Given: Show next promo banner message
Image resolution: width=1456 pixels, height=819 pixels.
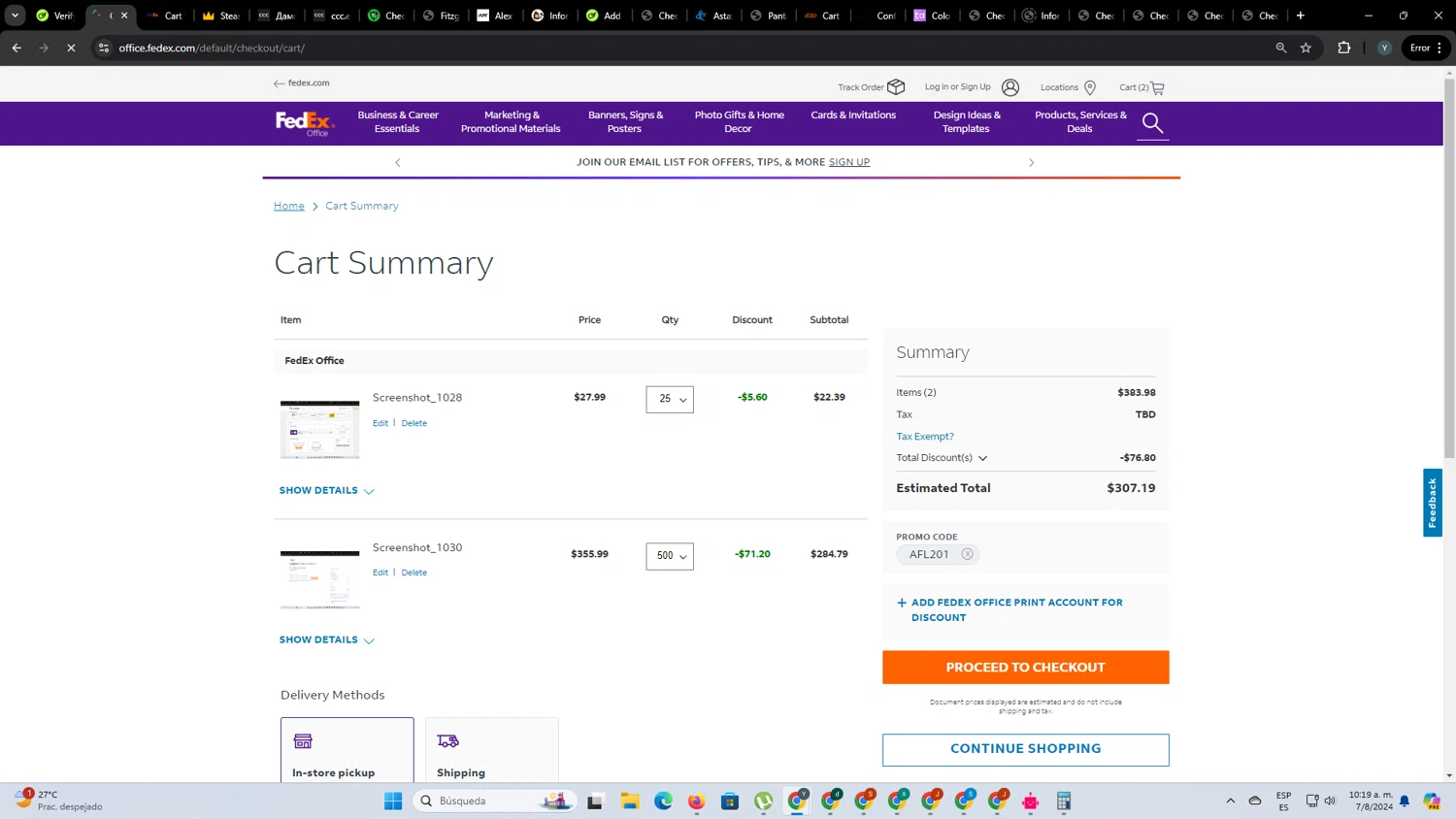Looking at the screenshot, I should [1031, 162].
